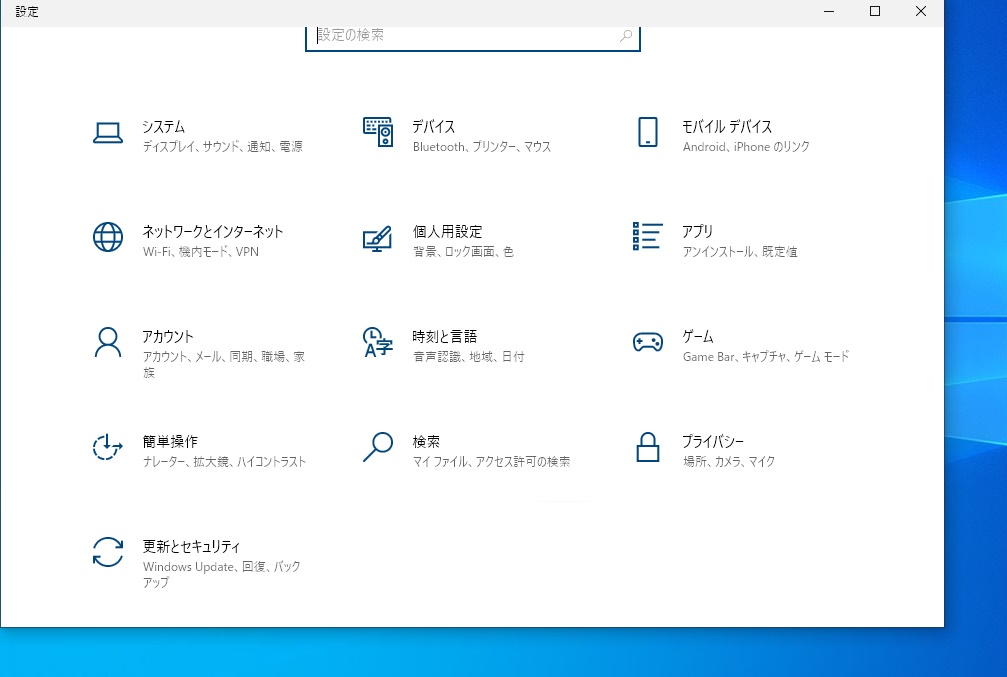Click the デバイス keyboard and speaker icon
The width and height of the screenshot is (1007, 677).
378,132
